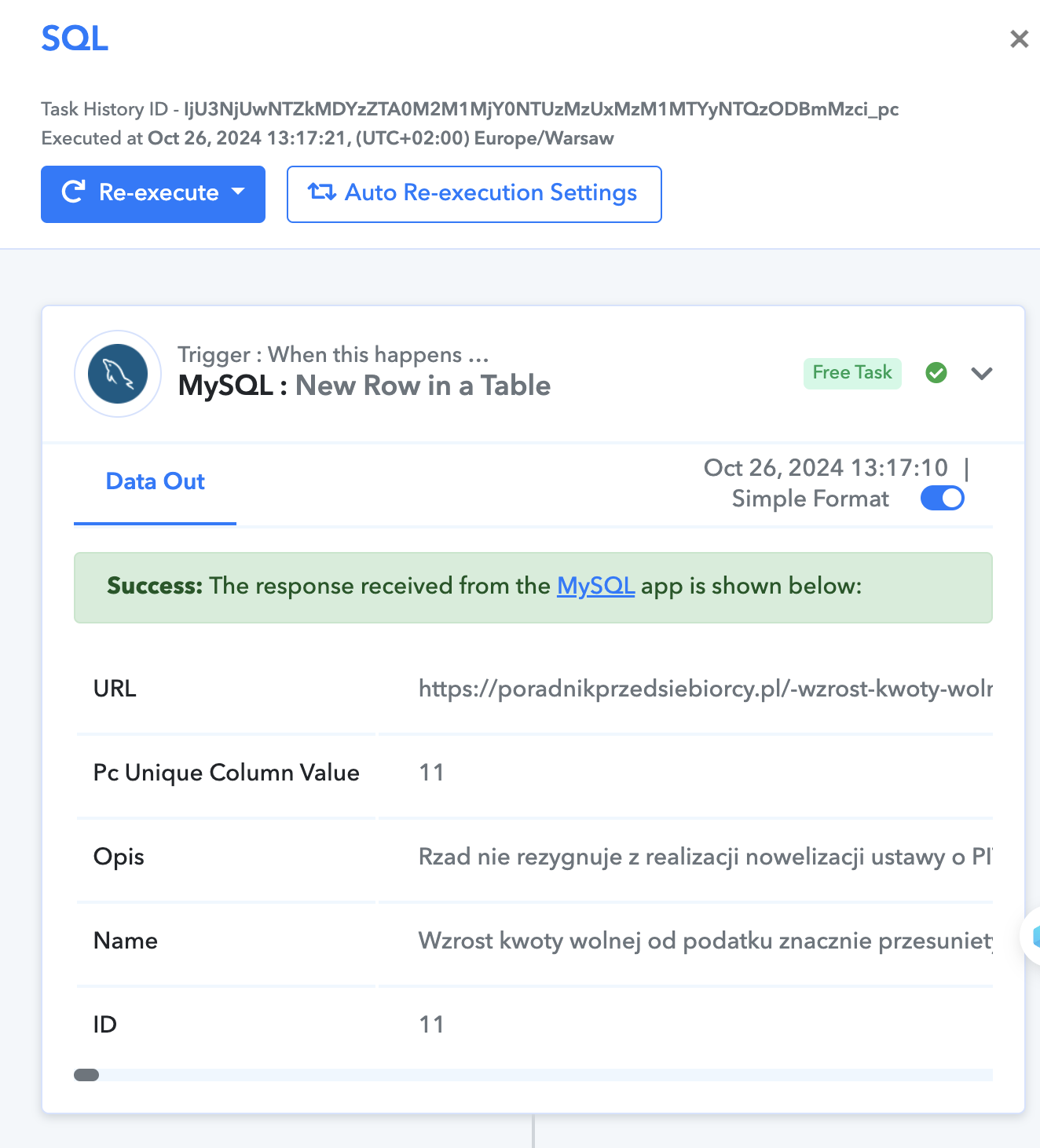Select the Opis row value text
1040x1148 pixels.
click(x=705, y=857)
